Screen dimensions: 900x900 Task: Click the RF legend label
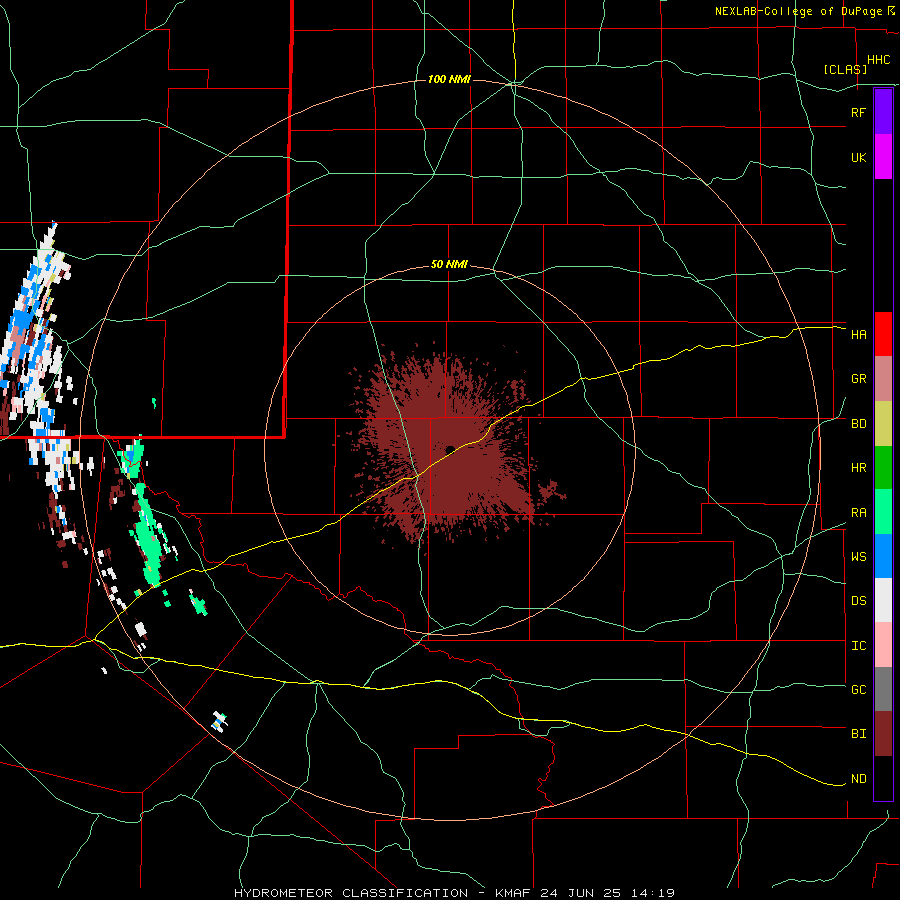[858, 112]
